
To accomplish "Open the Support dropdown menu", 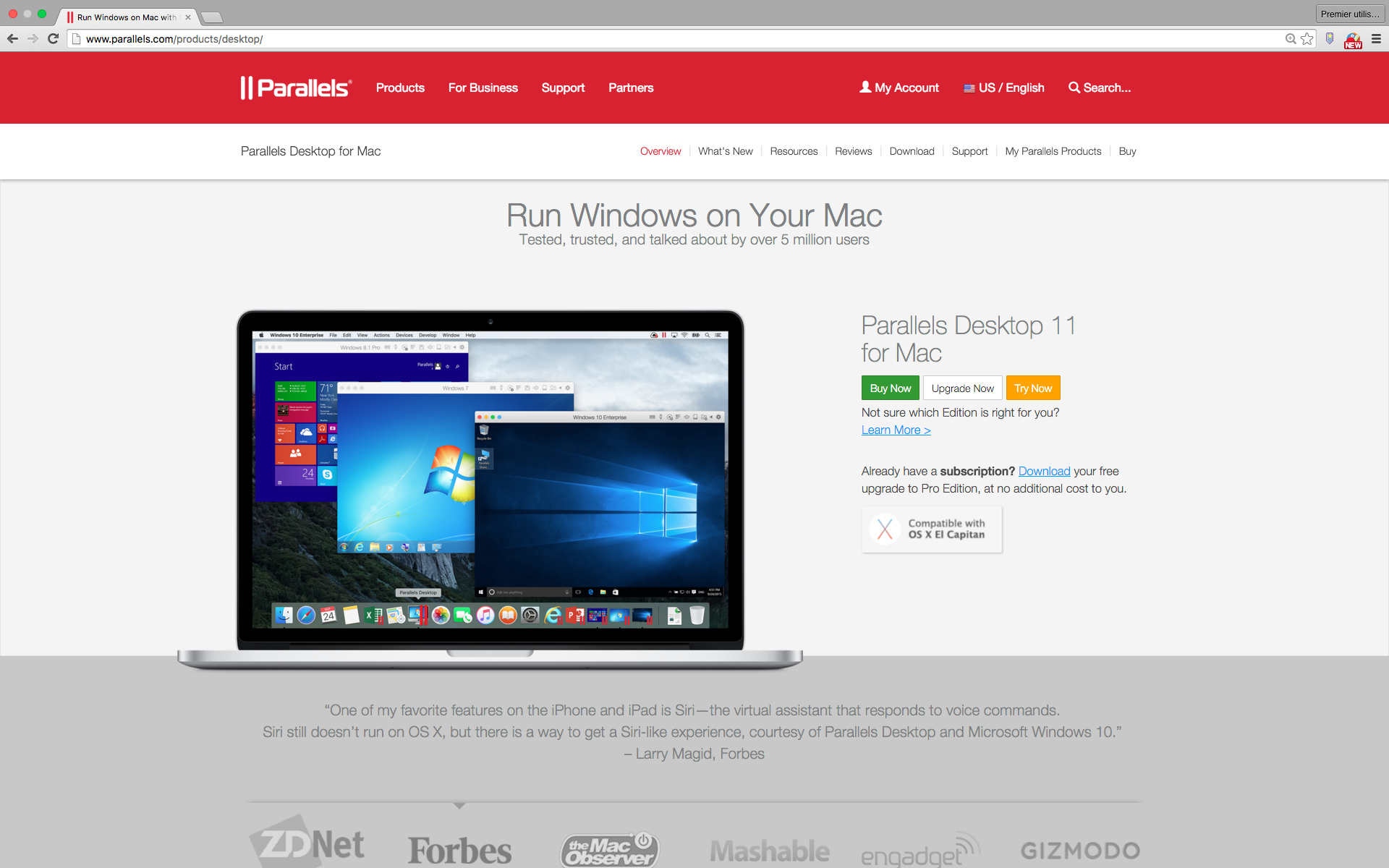I will 562,87.
